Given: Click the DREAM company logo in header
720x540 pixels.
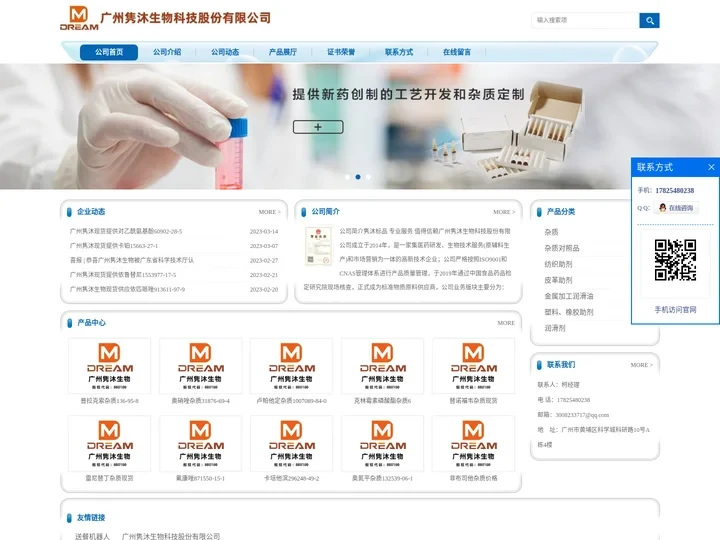Looking at the screenshot, I should coord(79,18).
